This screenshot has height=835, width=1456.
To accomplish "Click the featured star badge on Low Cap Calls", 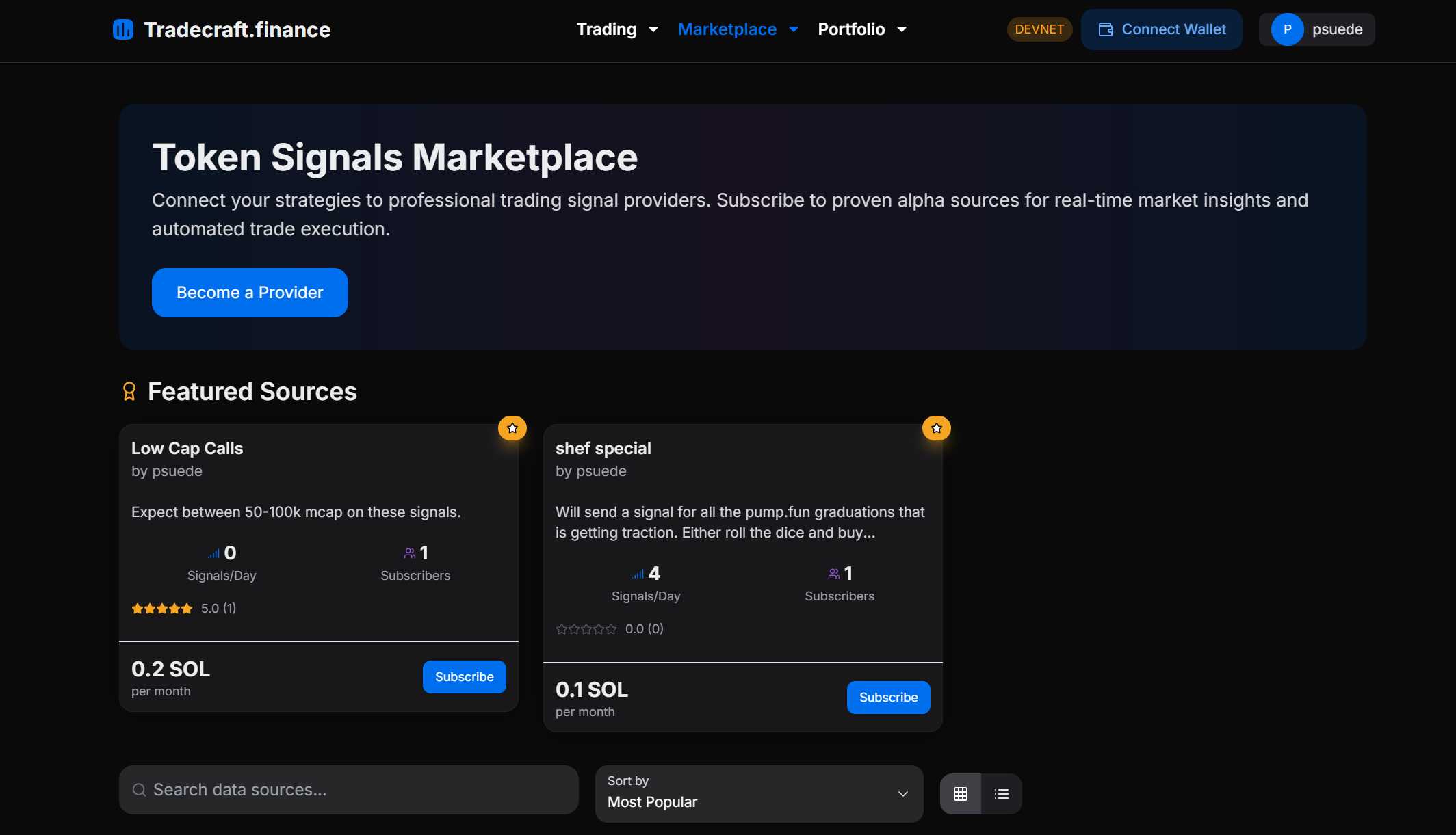I will click(512, 428).
